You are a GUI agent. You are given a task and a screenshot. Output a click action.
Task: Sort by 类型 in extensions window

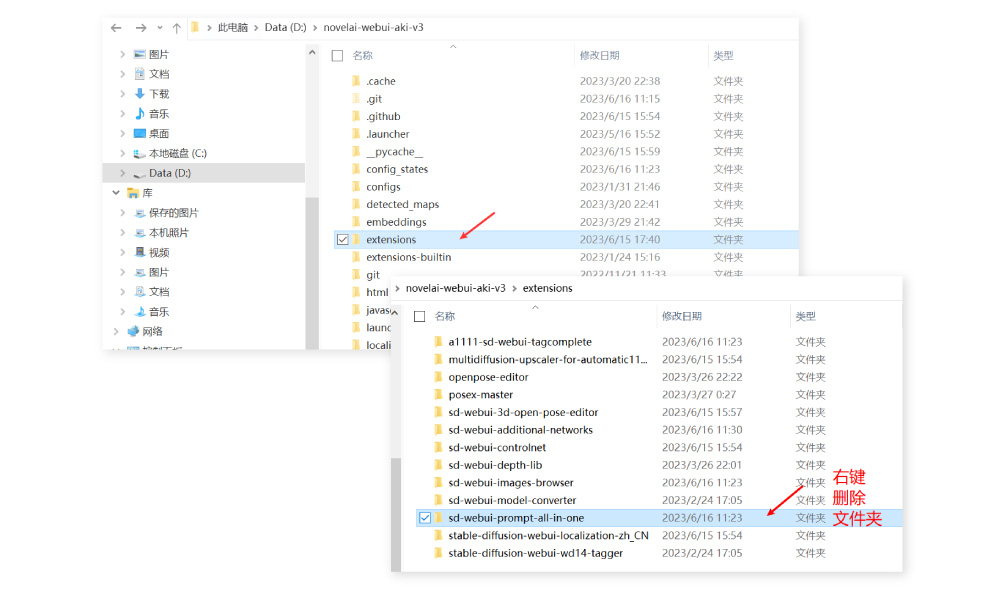click(x=805, y=316)
